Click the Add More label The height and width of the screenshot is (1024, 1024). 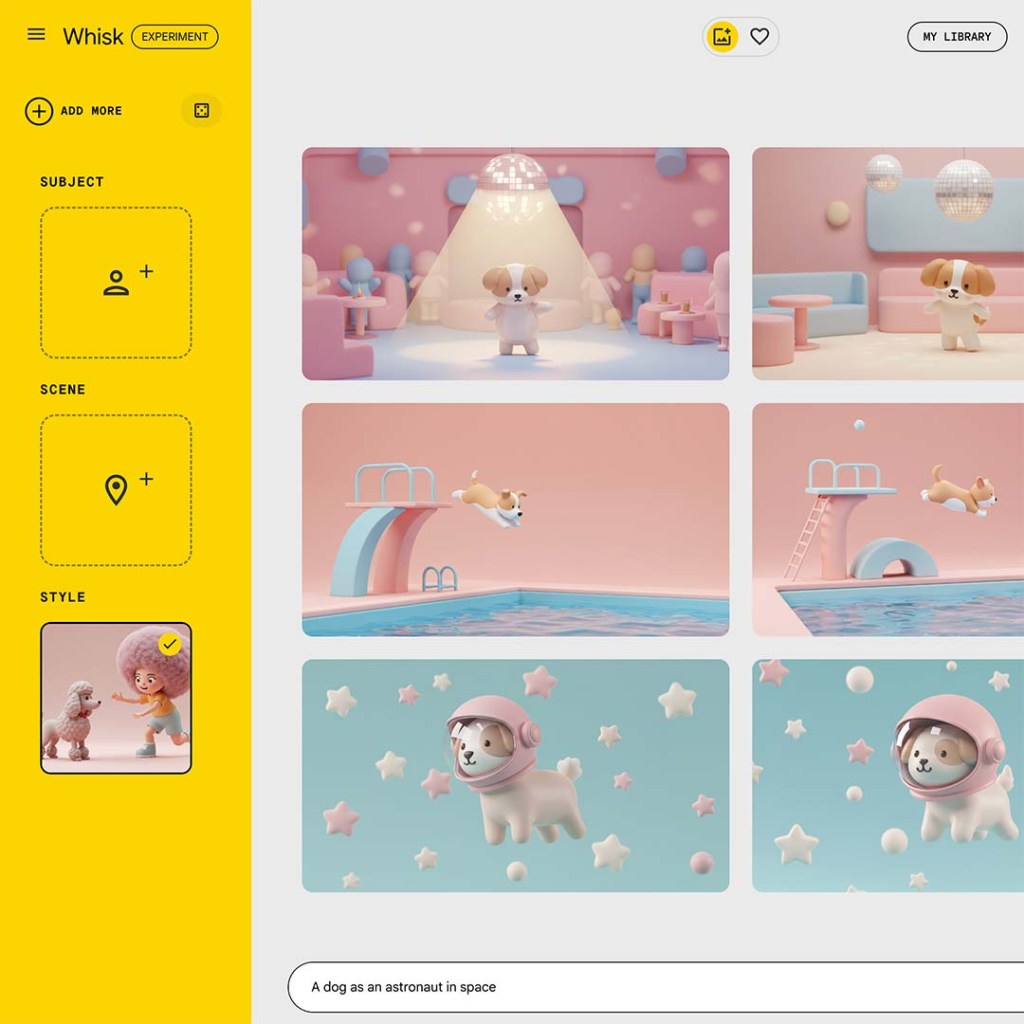(x=91, y=111)
